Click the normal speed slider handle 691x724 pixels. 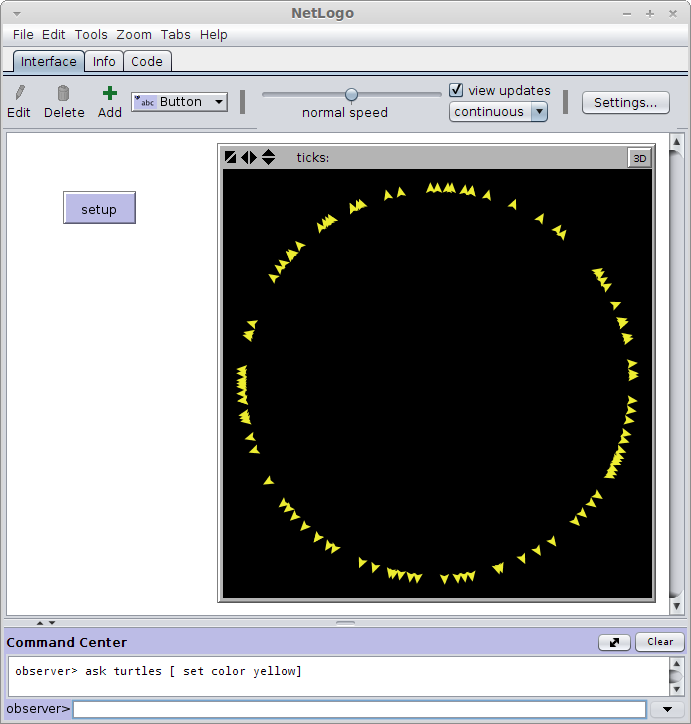click(351, 95)
